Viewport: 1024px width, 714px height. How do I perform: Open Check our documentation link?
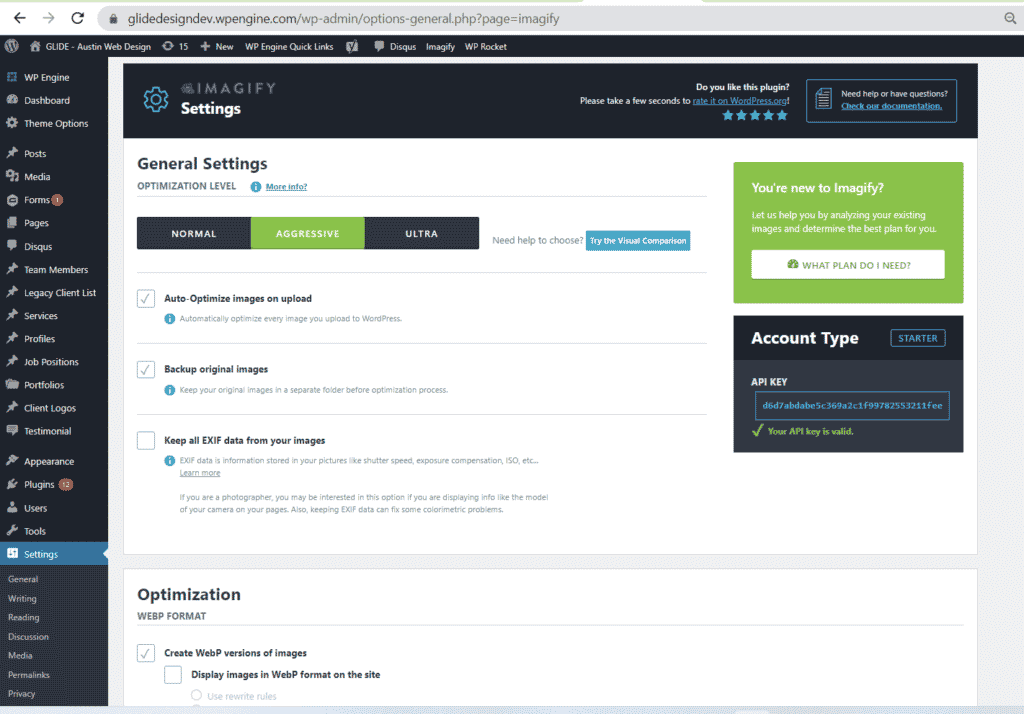(891, 106)
